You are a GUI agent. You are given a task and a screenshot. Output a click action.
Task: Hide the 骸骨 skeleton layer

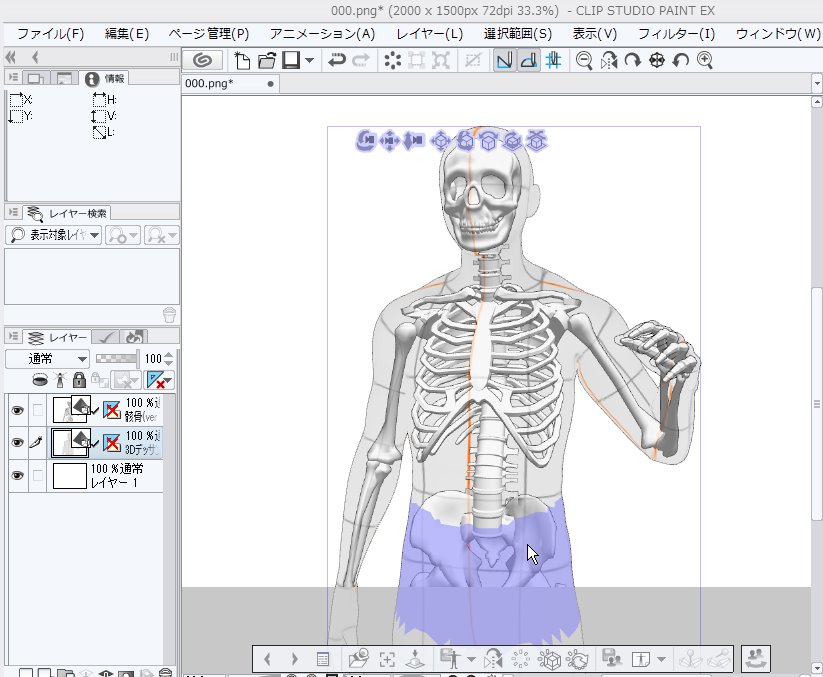click(x=17, y=410)
